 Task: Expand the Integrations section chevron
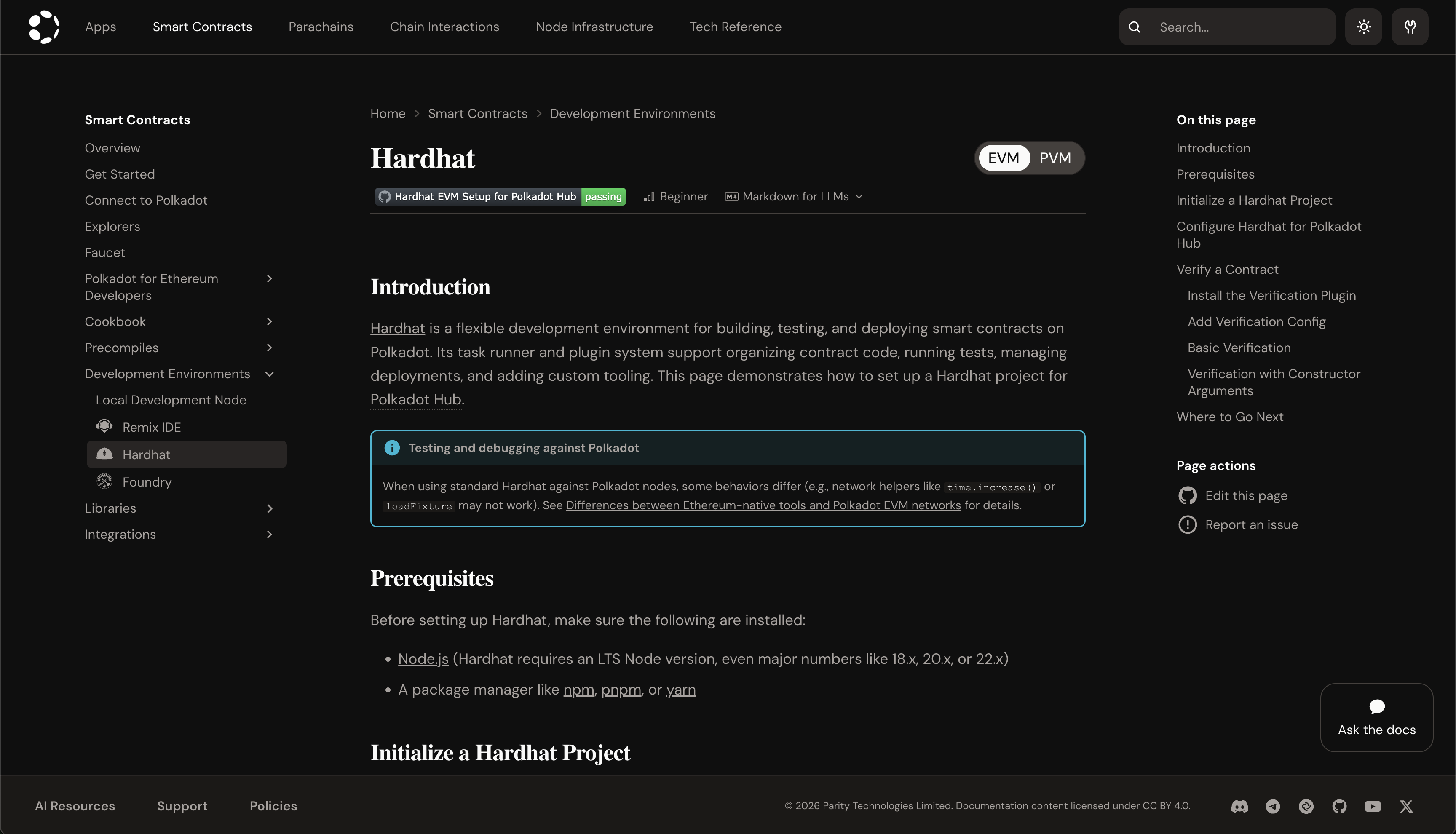point(269,535)
